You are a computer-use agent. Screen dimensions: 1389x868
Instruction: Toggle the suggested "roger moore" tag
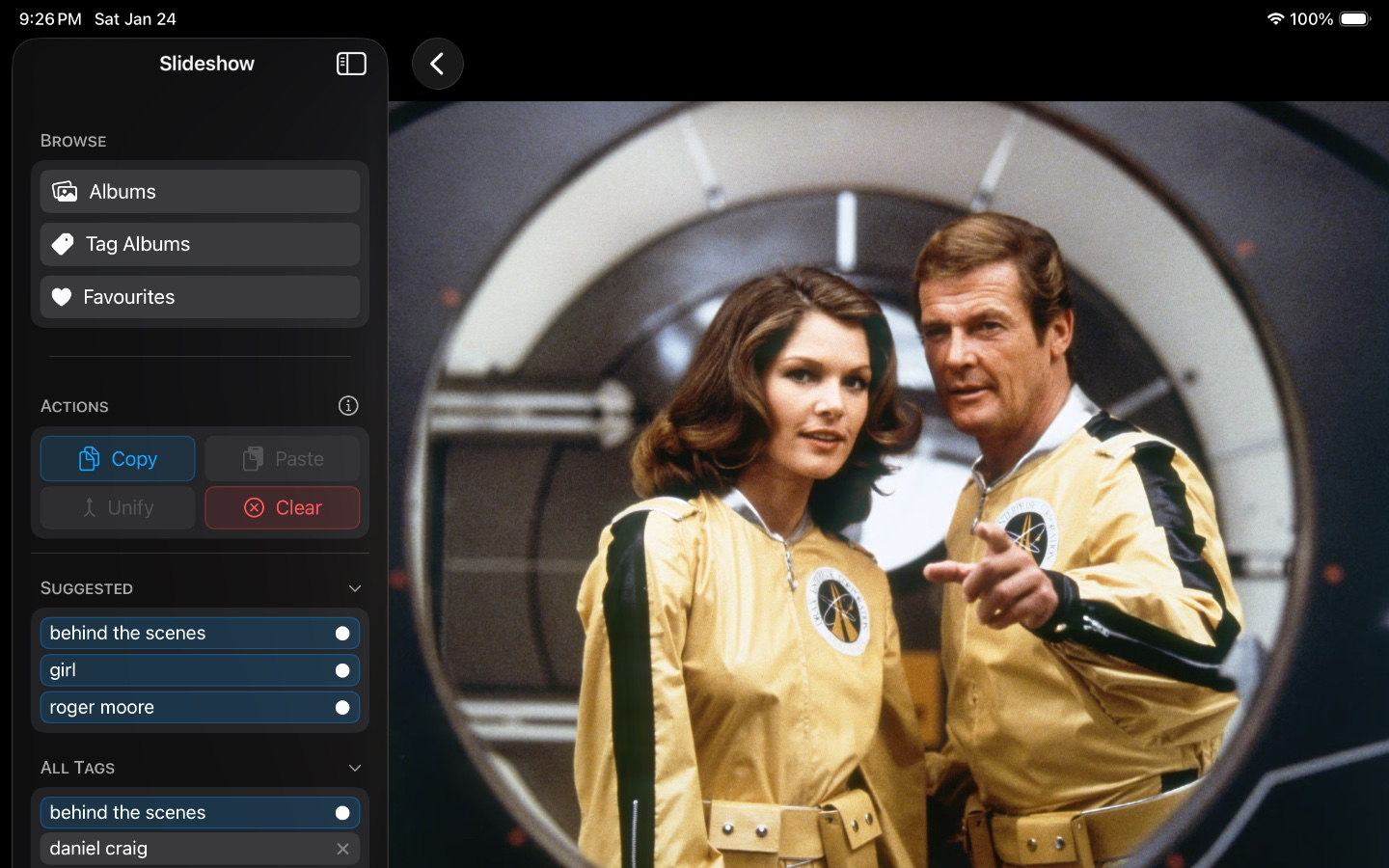click(x=200, y=707)
